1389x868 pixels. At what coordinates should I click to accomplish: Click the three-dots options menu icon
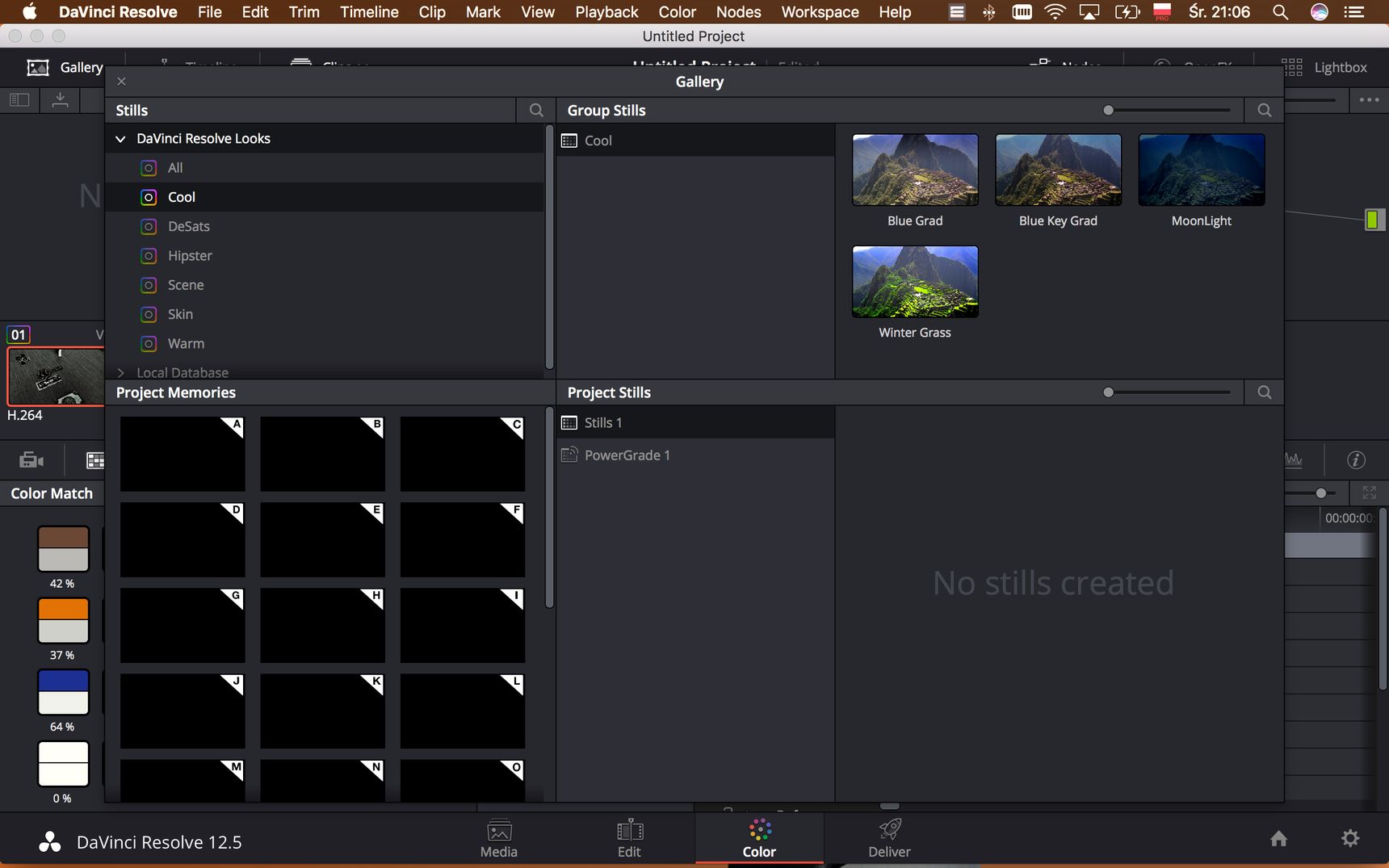pyautogui.click(x=1369, y=100)
